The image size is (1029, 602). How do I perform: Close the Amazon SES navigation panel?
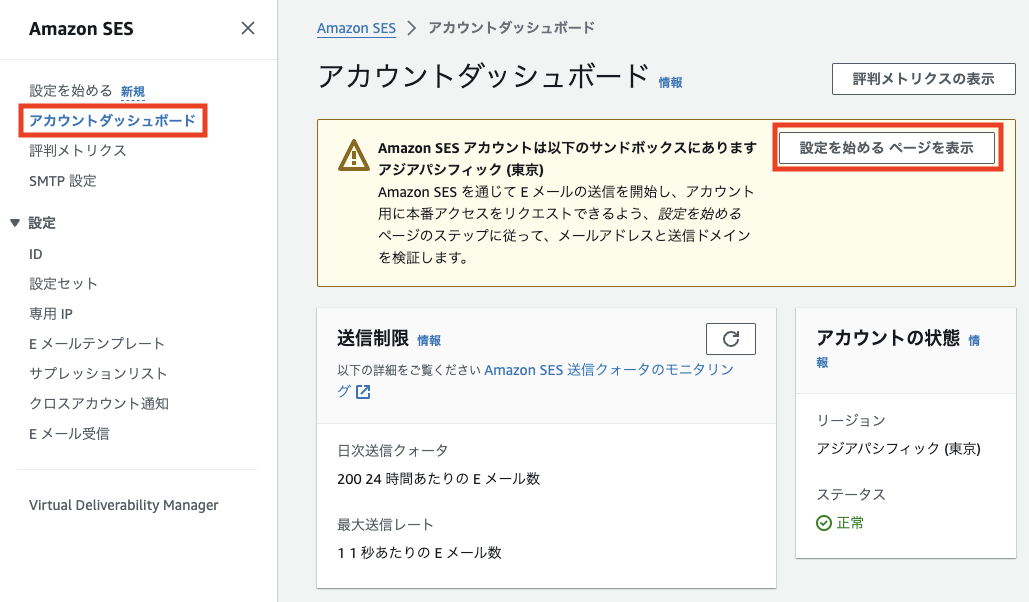point(248,28)
